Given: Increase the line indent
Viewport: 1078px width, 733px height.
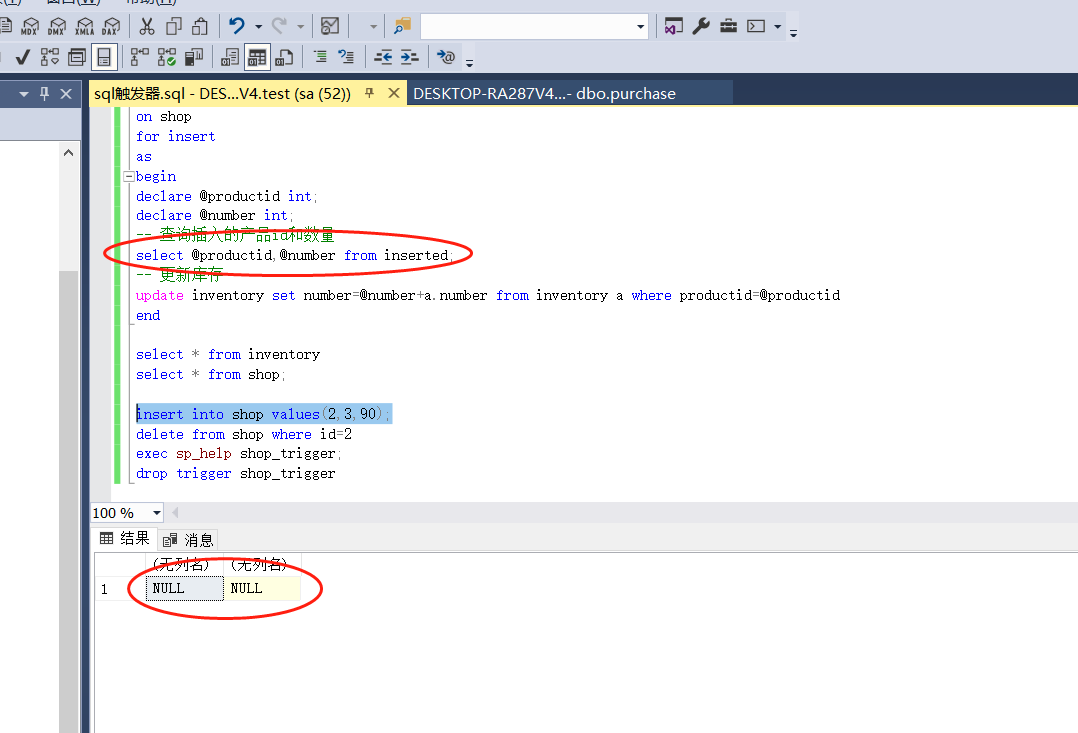Looking at the screenshot, I should (x=410, y=57).
